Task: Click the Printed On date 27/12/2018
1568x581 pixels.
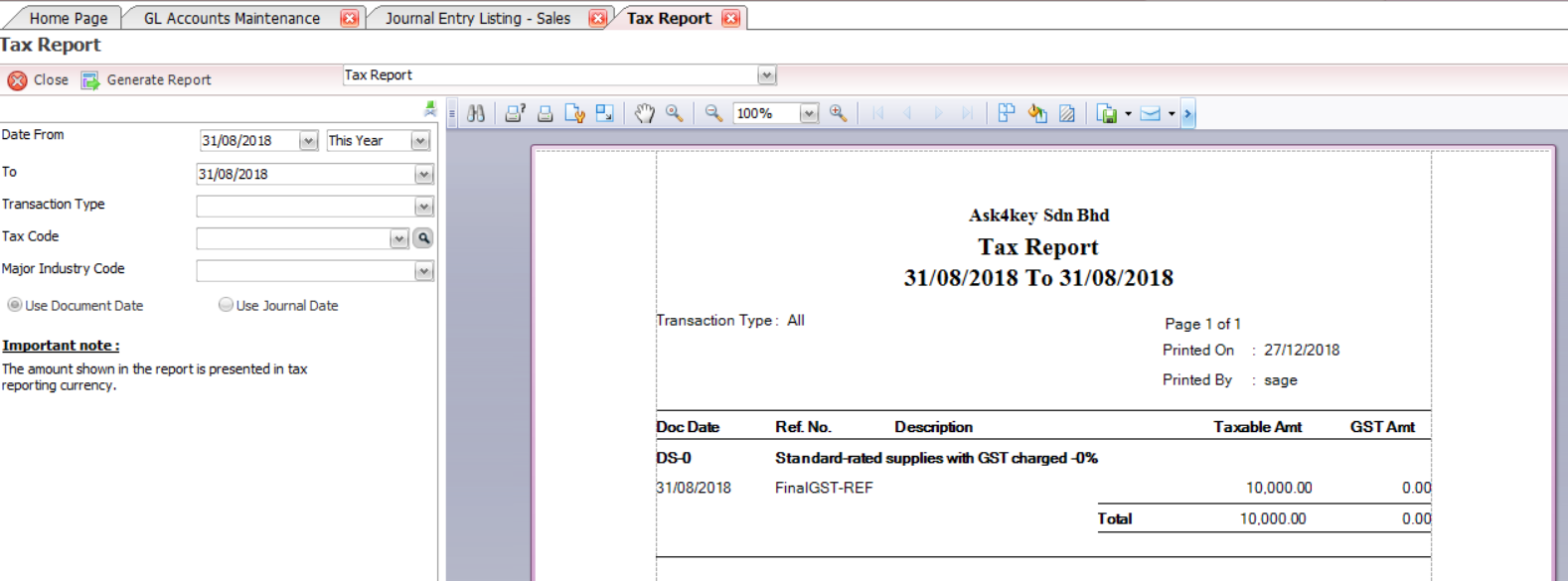Action: click(x=1302, y=350)
